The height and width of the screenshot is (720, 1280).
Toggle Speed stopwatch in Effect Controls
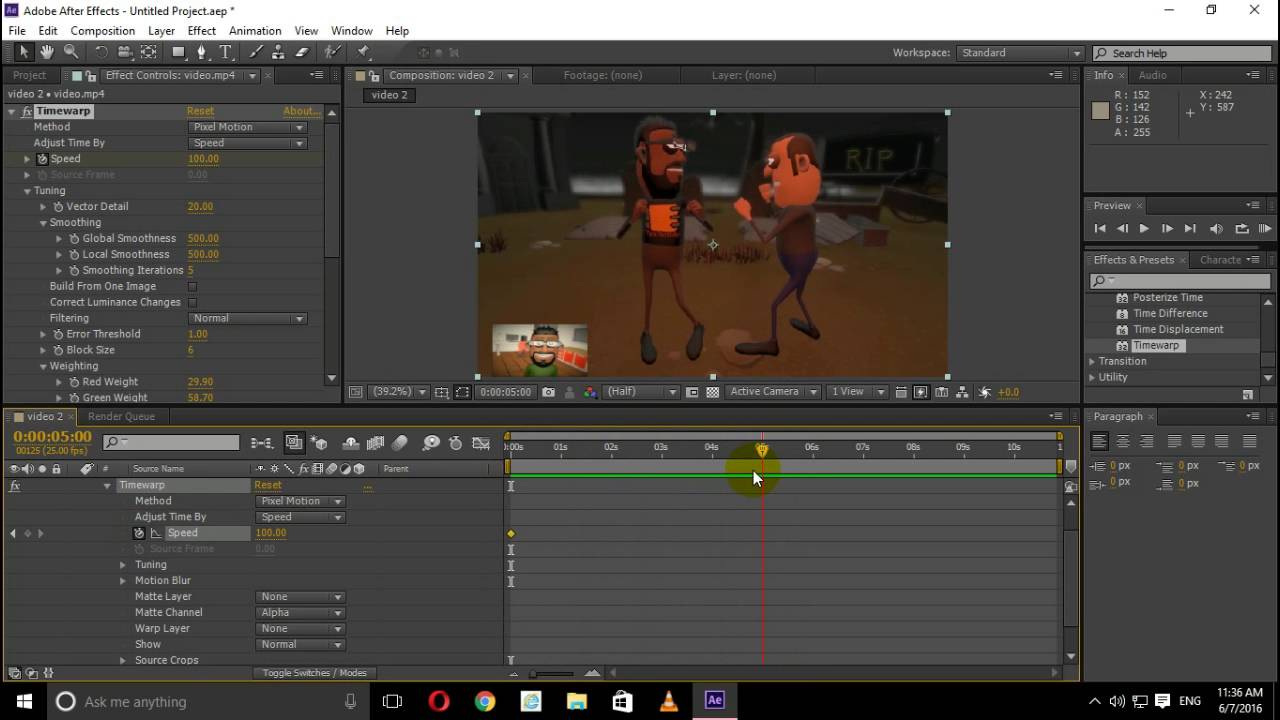(x=42, y=159)
